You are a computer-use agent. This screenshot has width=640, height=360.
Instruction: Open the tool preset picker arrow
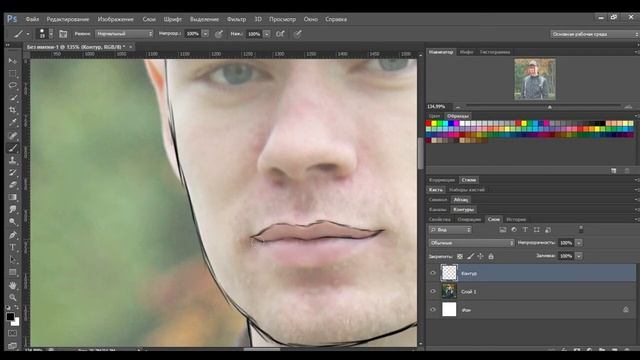[x=27, y=34]
